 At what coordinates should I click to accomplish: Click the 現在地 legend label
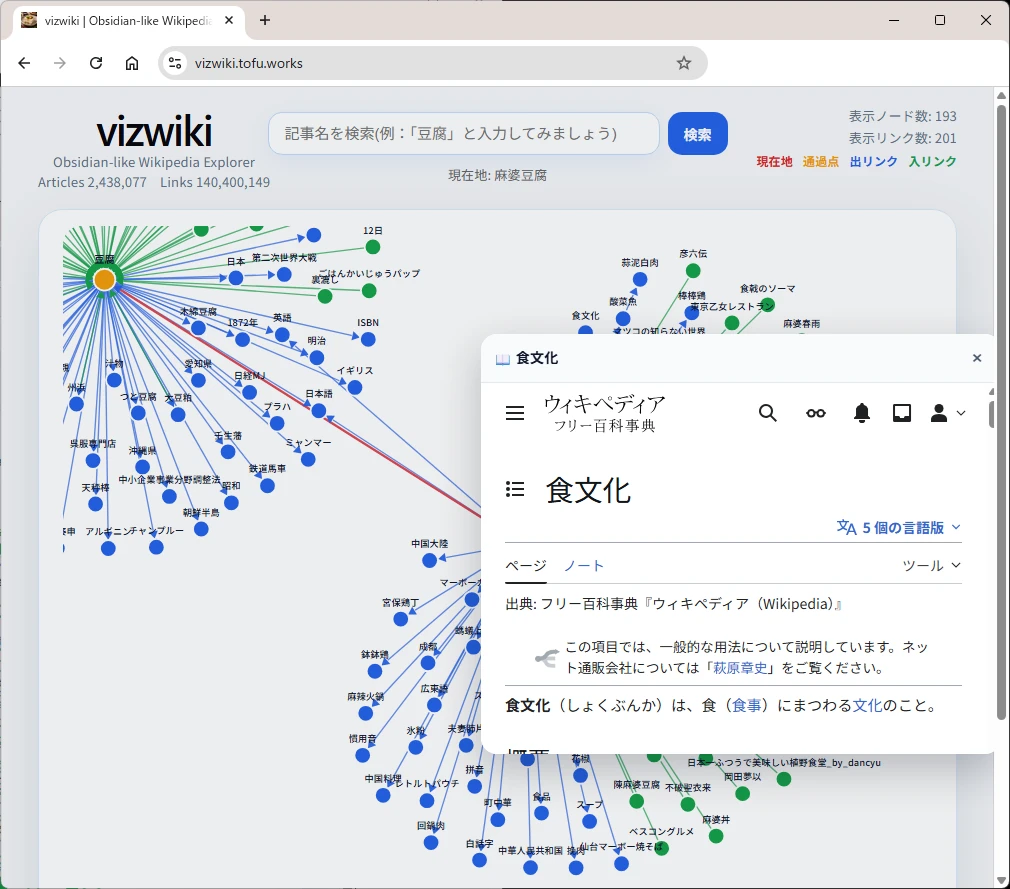pyautogui.click(x=774, y=162)
